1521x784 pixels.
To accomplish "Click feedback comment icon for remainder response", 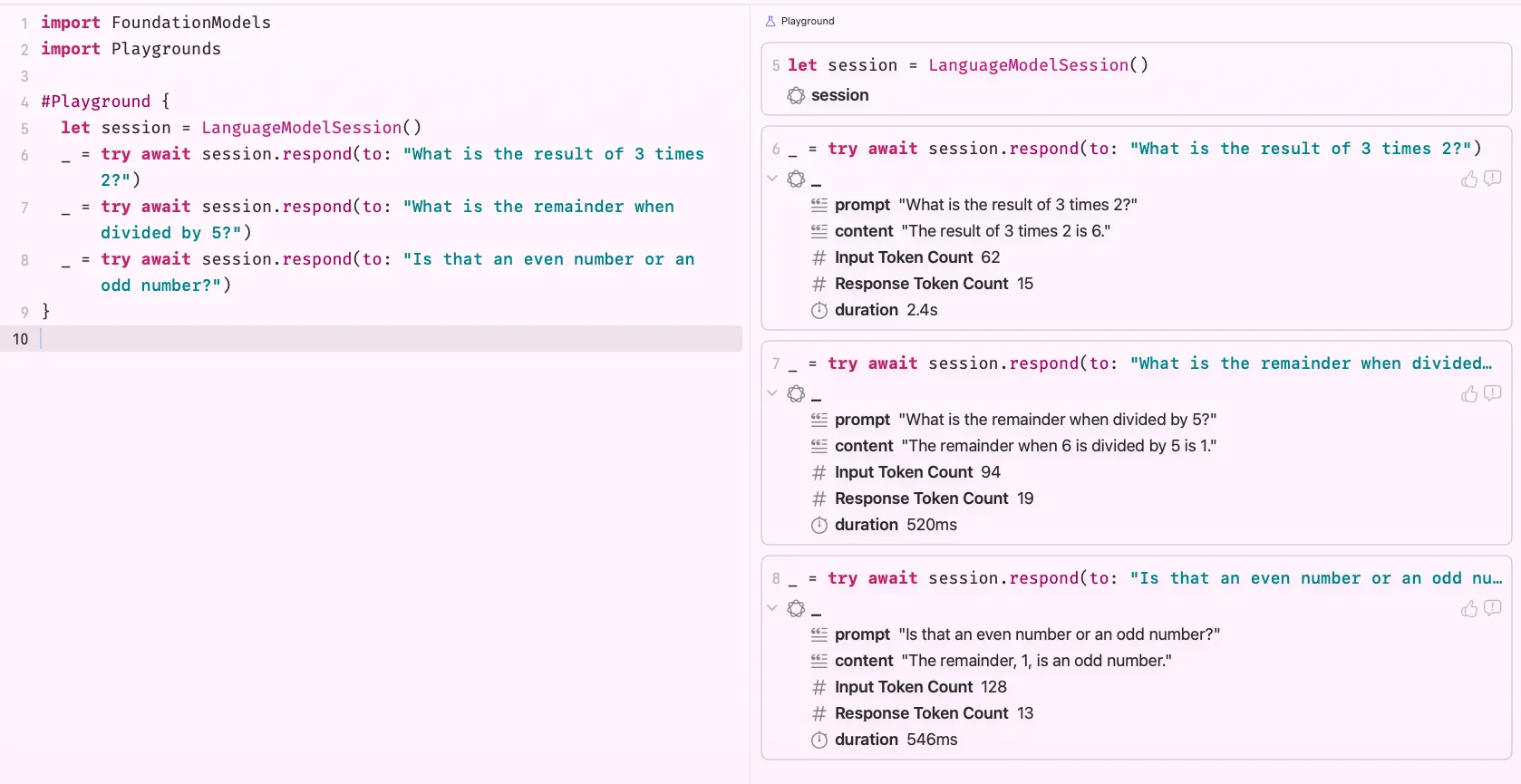I will 1493,393.
